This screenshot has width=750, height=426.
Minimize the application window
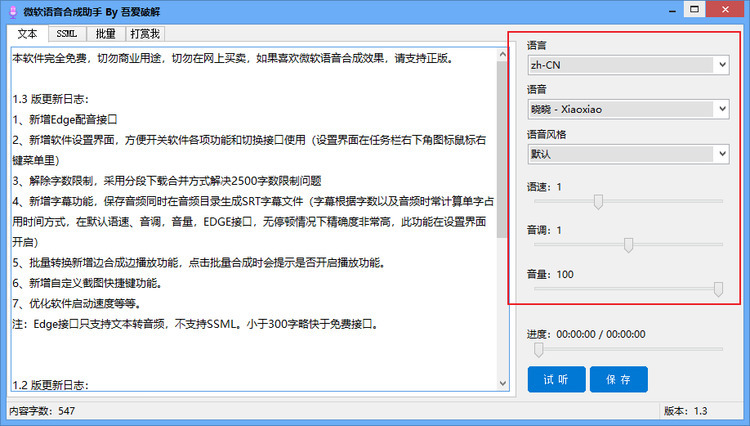tap(672, 10)
